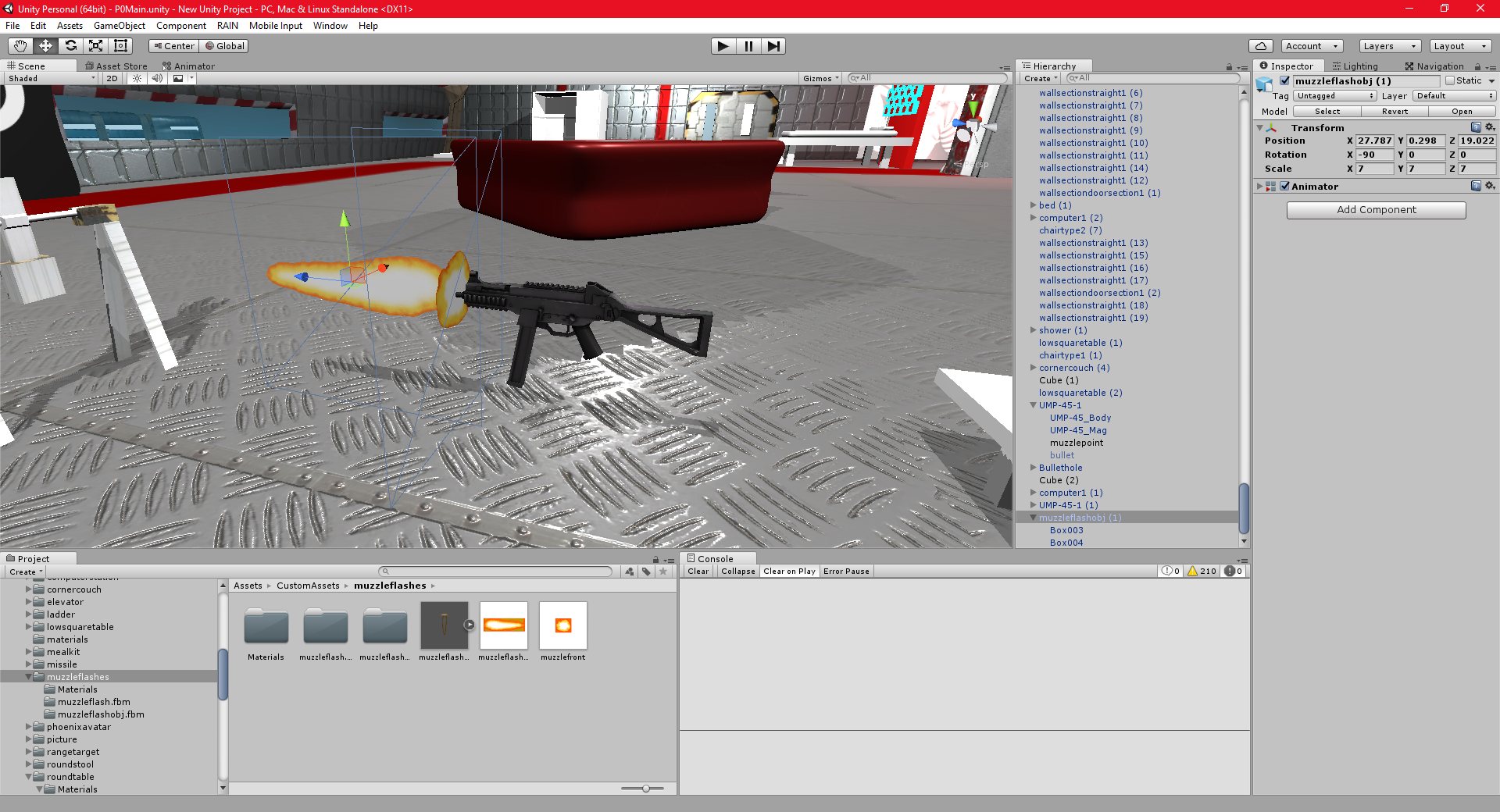Open Transform component help icon
The image size is (1500, 812).
click(x=1476, y=127)
